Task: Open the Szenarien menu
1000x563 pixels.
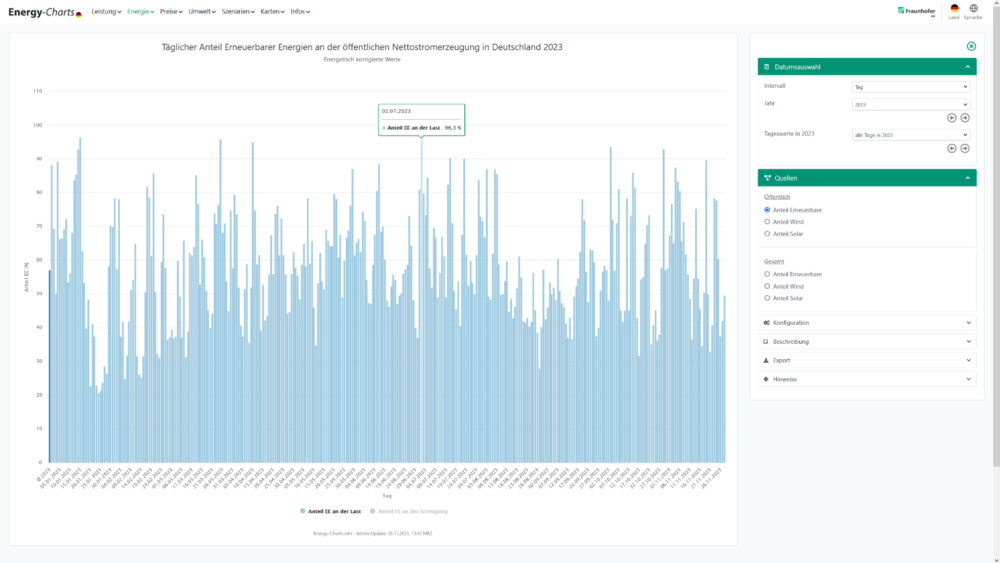Action: (x=238, y=11)
